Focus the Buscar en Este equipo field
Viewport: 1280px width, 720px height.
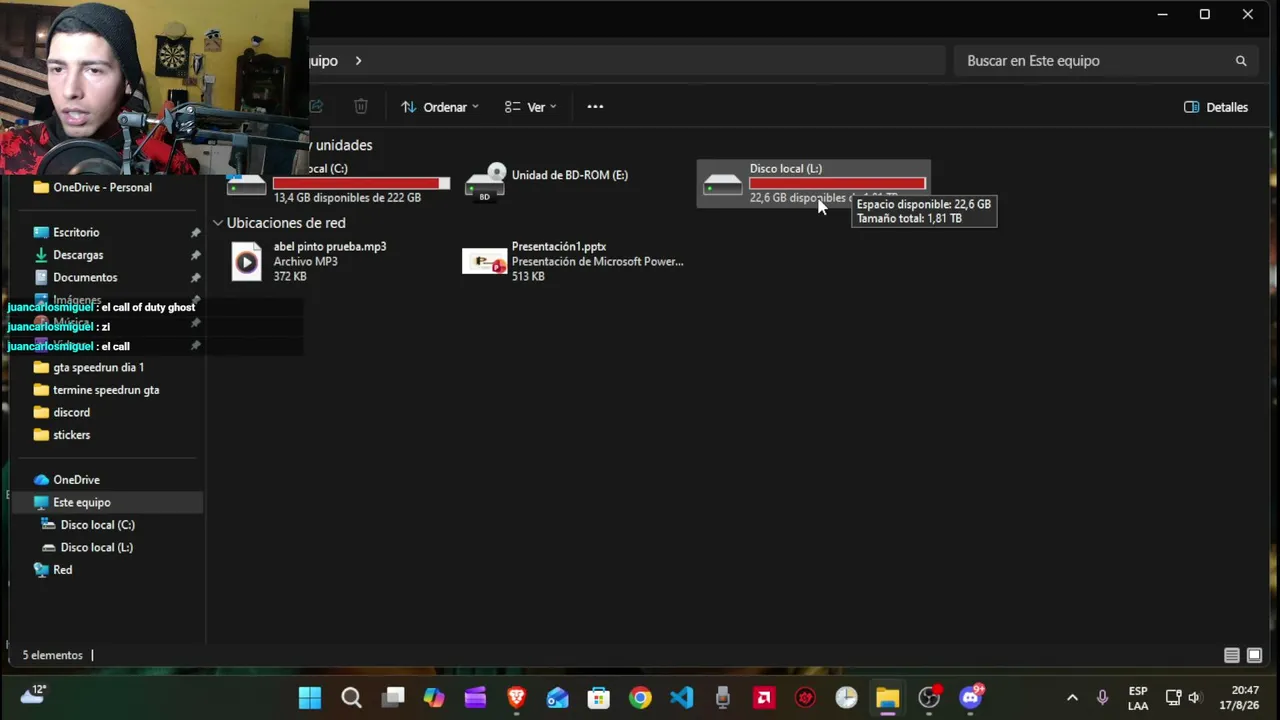[1105, 61]
